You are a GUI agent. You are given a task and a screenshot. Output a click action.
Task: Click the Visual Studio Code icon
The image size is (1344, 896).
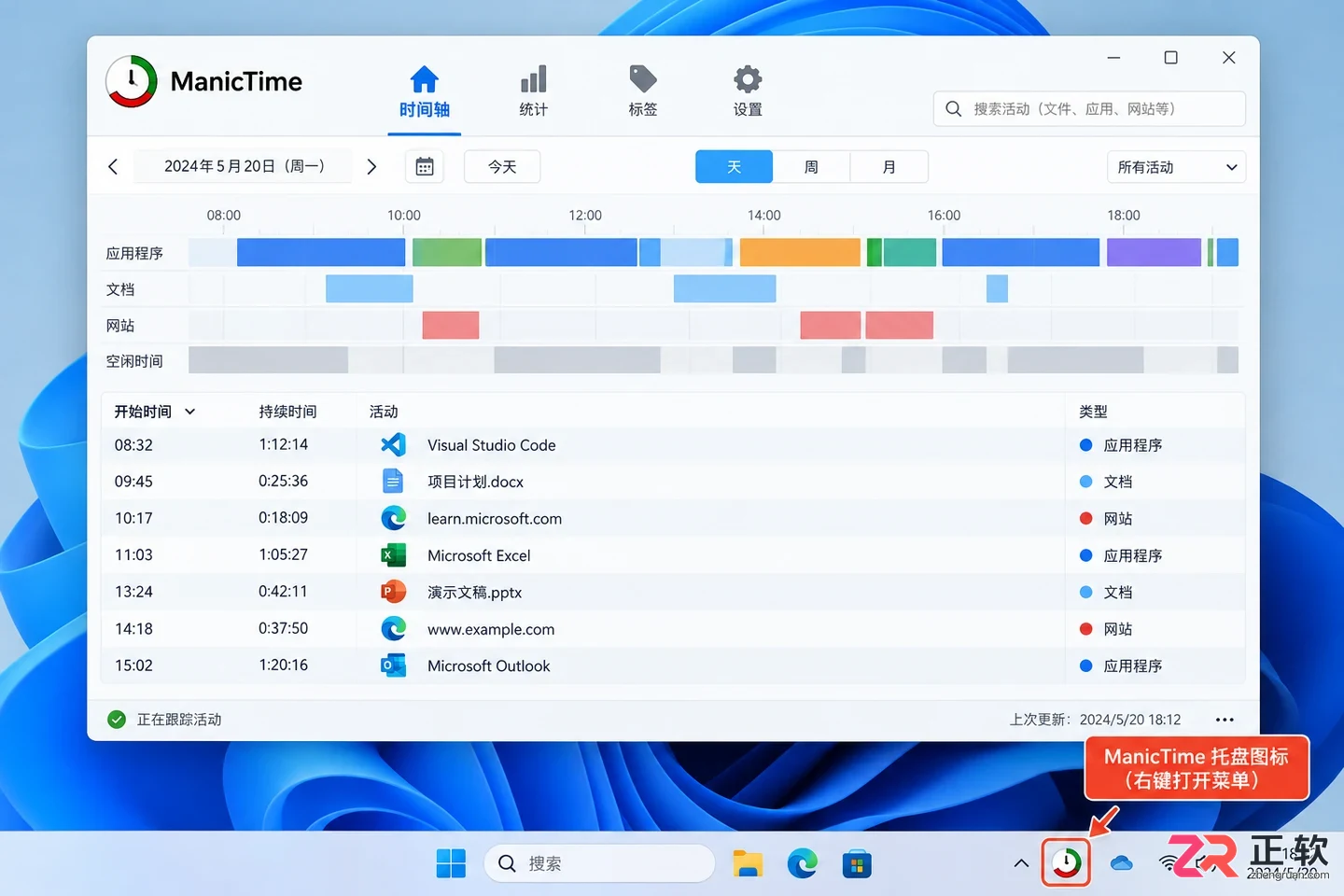(x=393, y=445)
